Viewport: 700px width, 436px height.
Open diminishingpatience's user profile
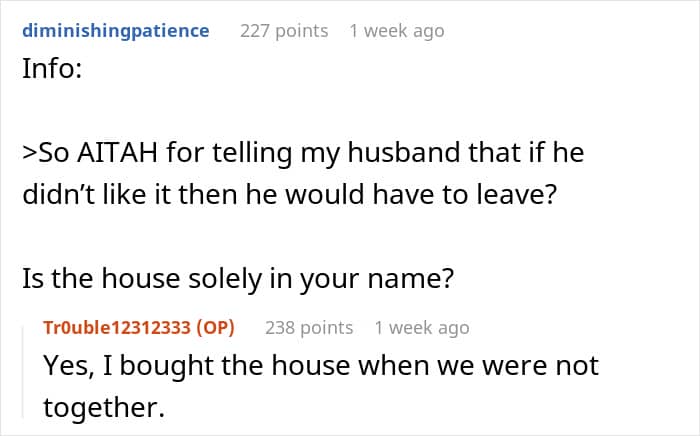pyautogui.click(x=116, y=31)
